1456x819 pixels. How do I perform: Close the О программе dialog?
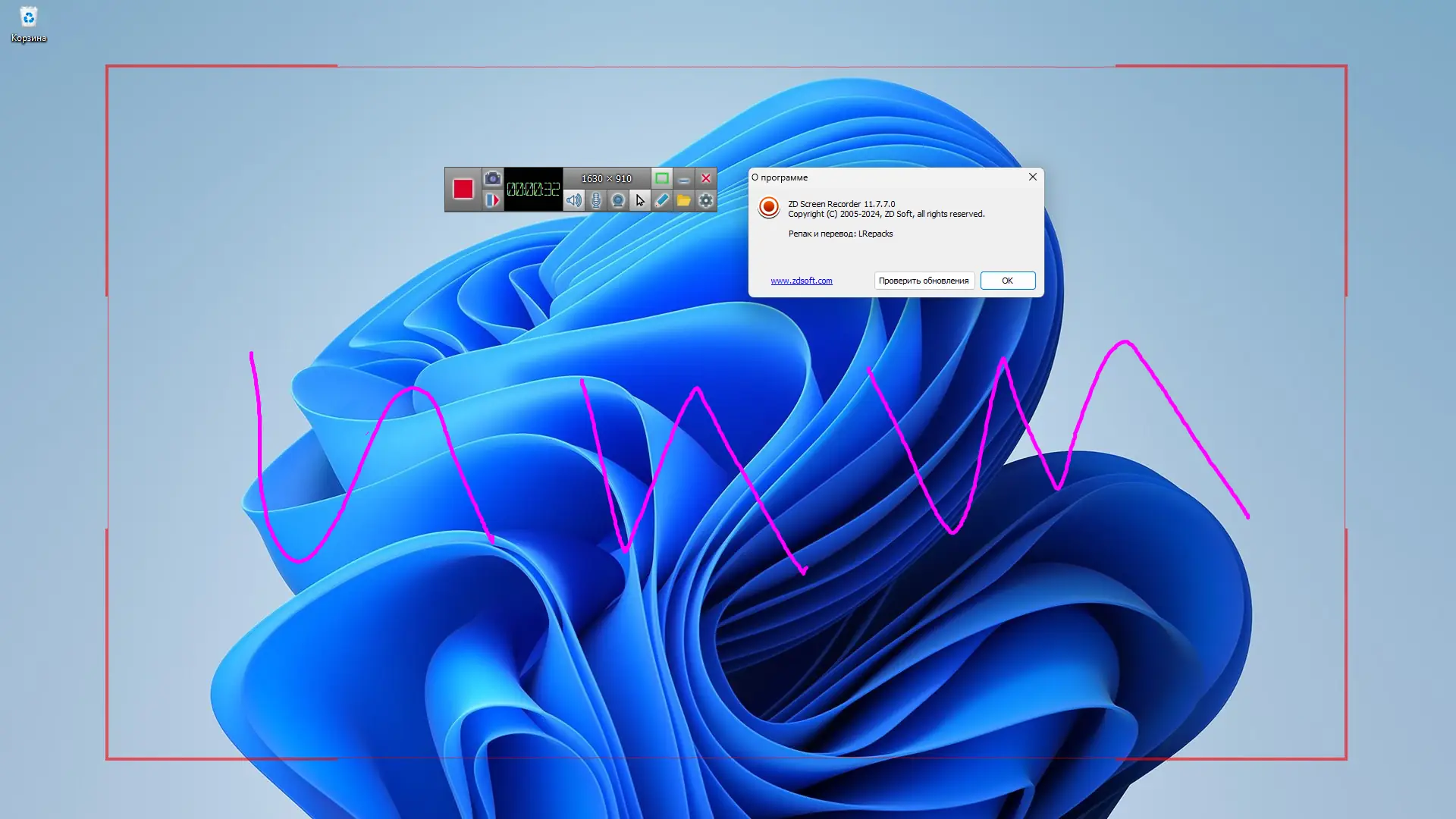point(1032,177)
